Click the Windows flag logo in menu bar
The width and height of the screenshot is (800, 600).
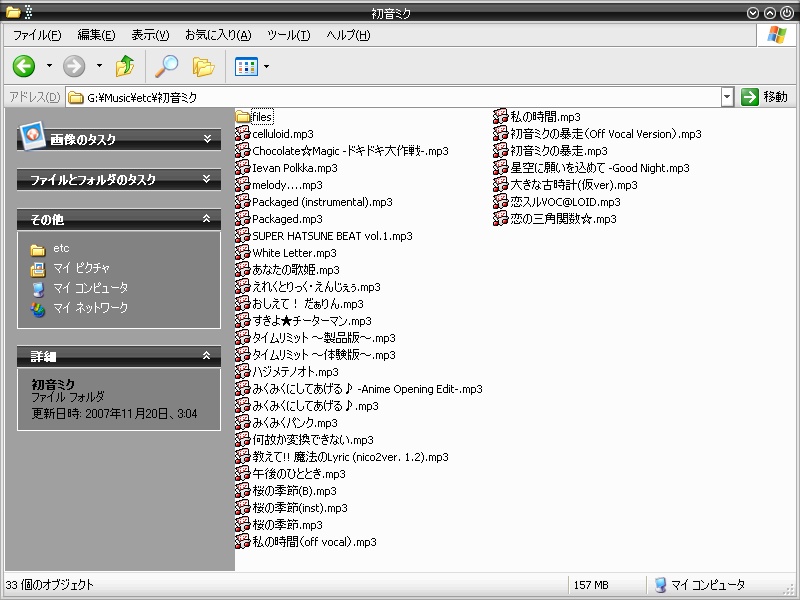tap(777, 35)
